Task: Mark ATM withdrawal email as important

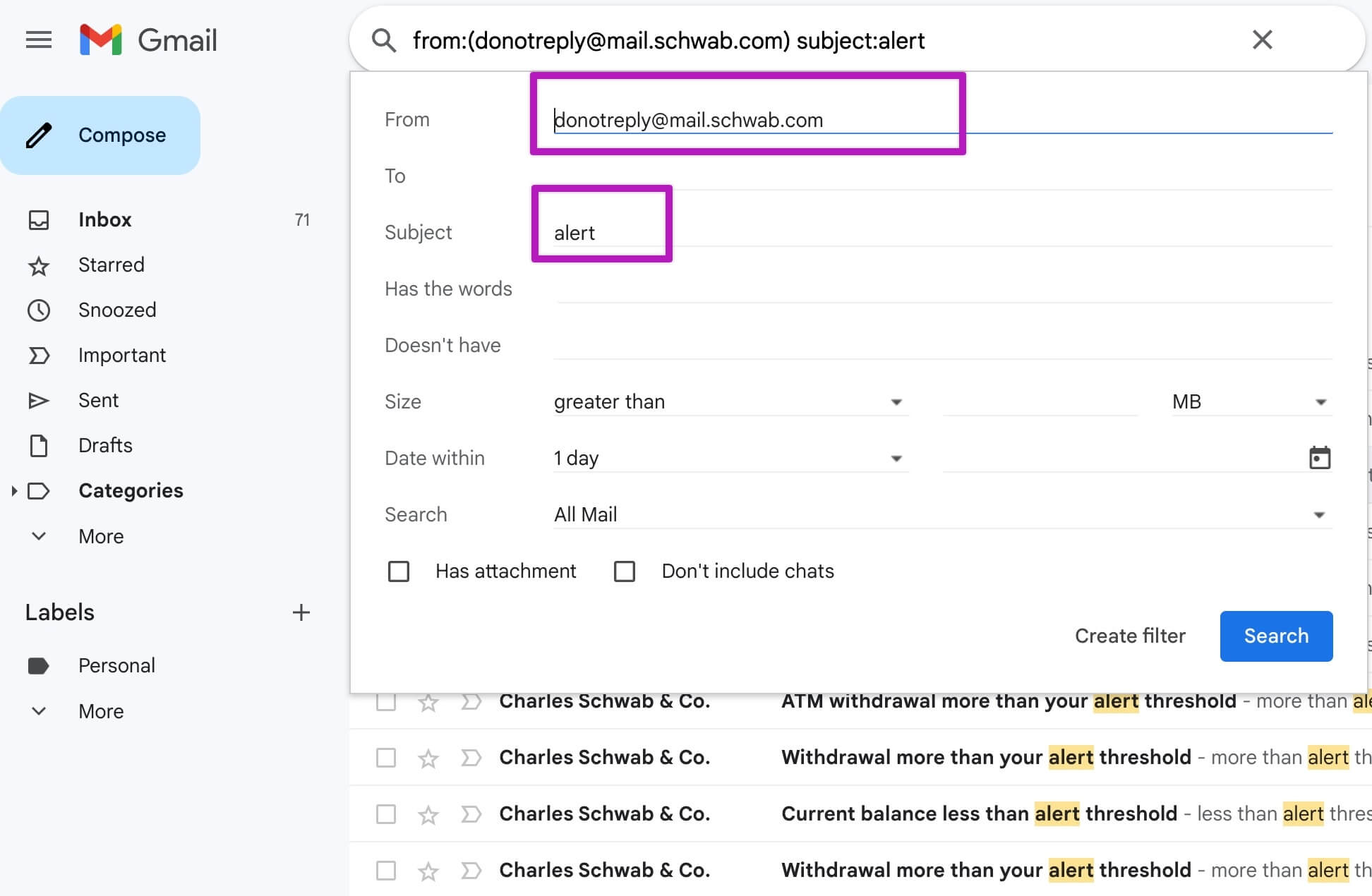Action: tap(471, 701)
